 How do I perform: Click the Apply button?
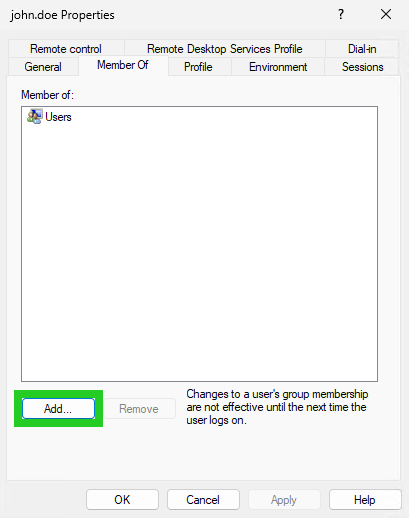(x=284, y=500)
